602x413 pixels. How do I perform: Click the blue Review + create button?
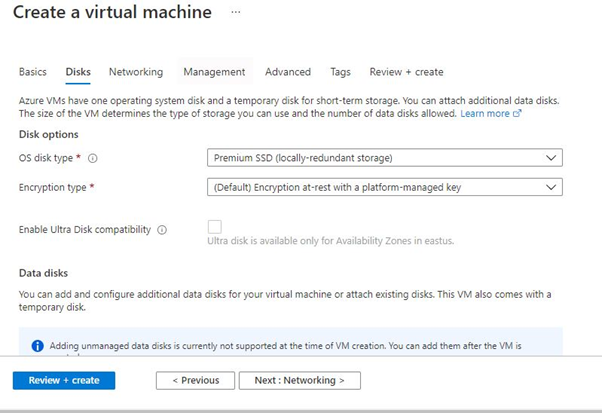[x=64, y=381]
